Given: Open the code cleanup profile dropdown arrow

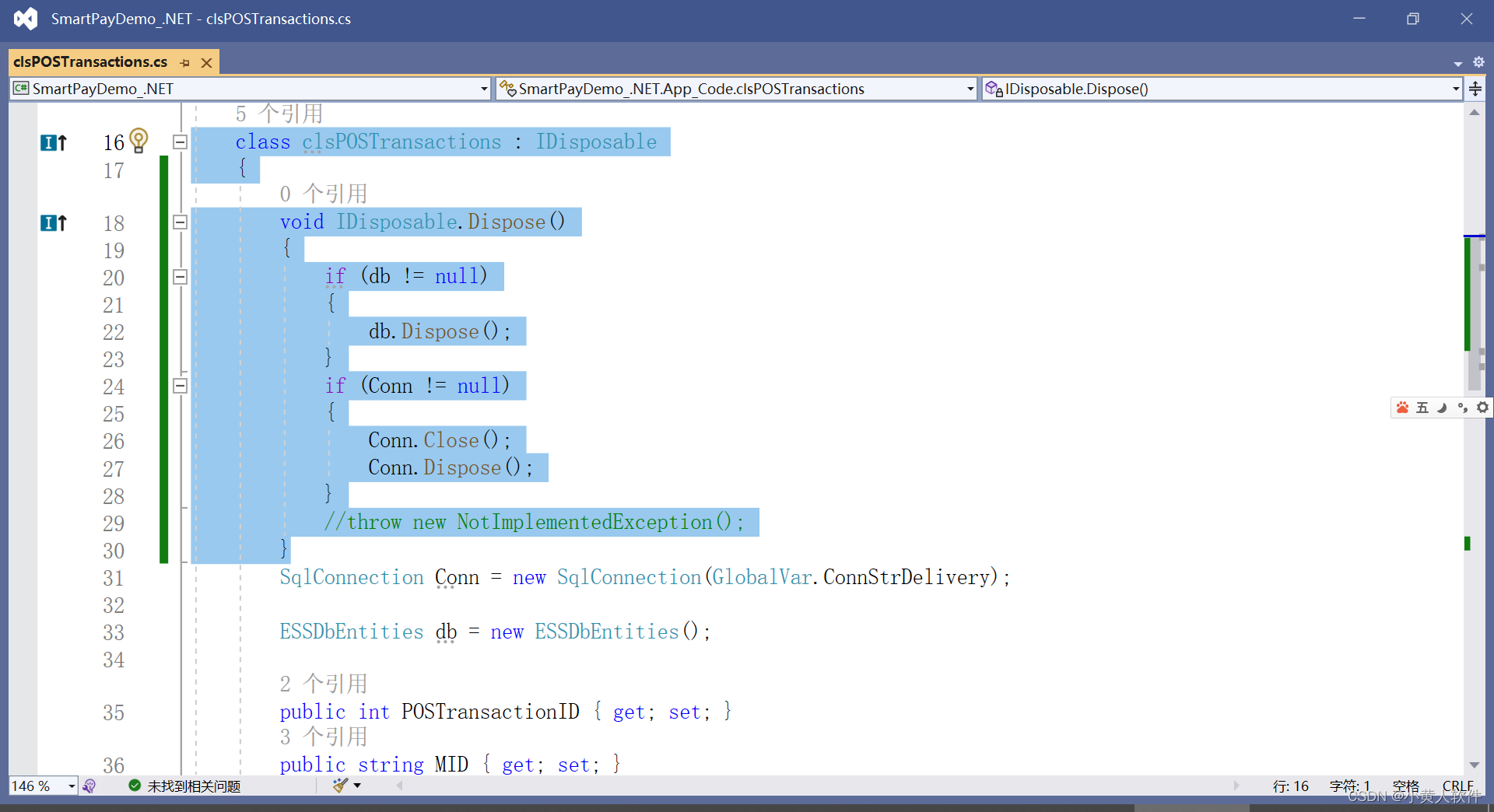Looking at the screenshot, I should click(357, 786).
